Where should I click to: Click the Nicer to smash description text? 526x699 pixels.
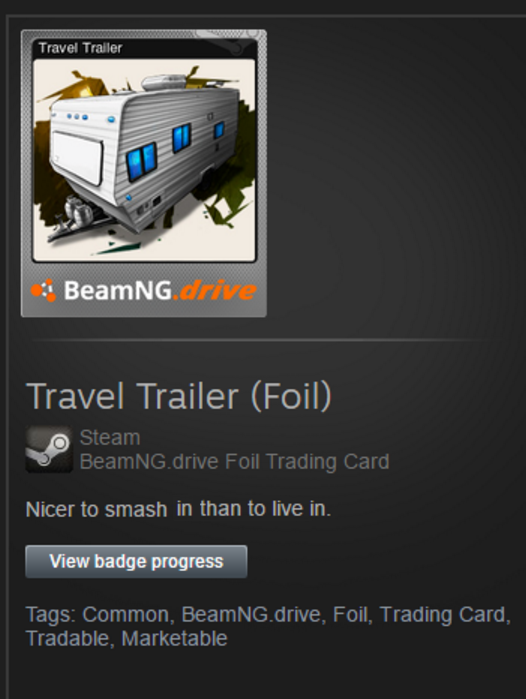(x=178, y=509)
